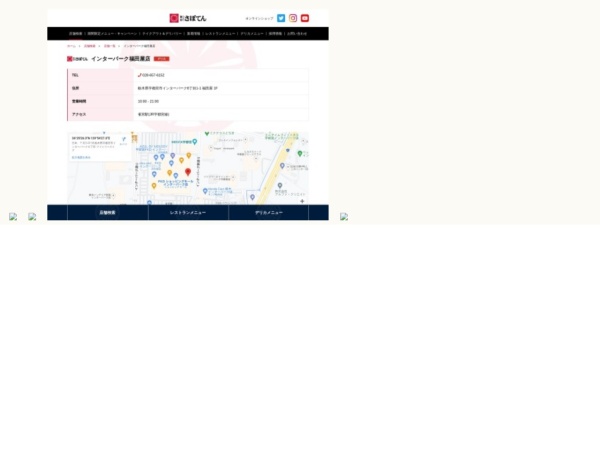Go to ホーム in the breadcrumb

[x=71, y=46]
